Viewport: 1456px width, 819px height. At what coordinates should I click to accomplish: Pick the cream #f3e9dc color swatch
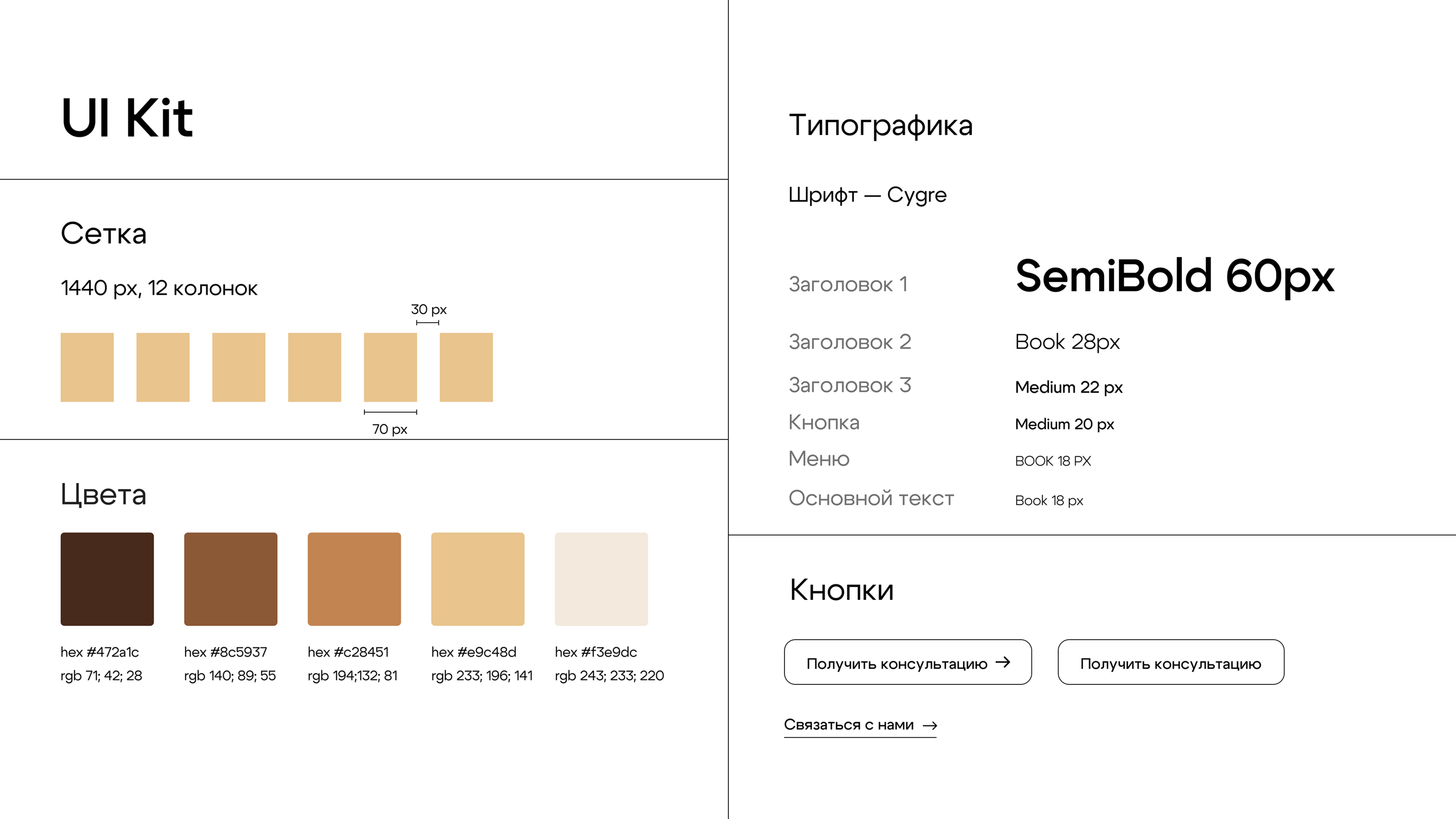tap(601, 579)
